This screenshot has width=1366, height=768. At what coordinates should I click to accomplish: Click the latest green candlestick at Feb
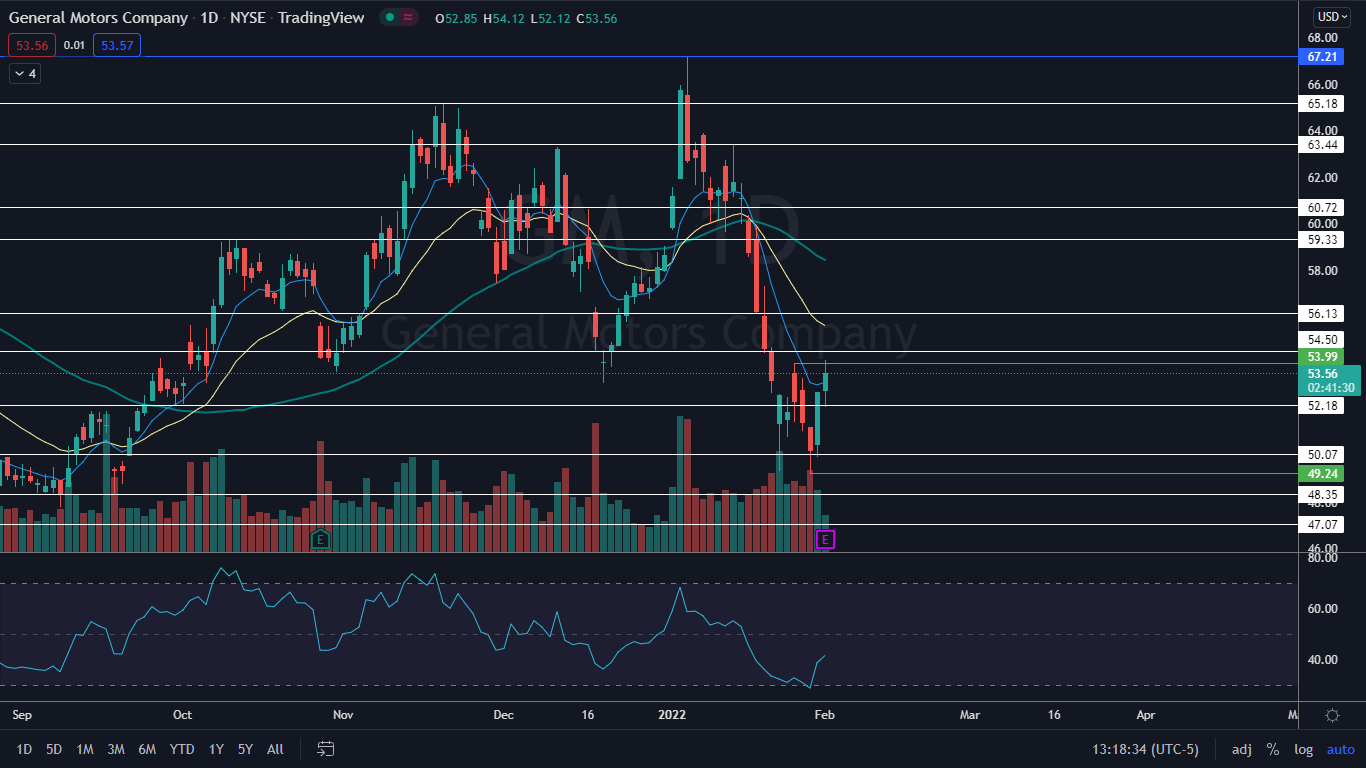tap(826, 381)
